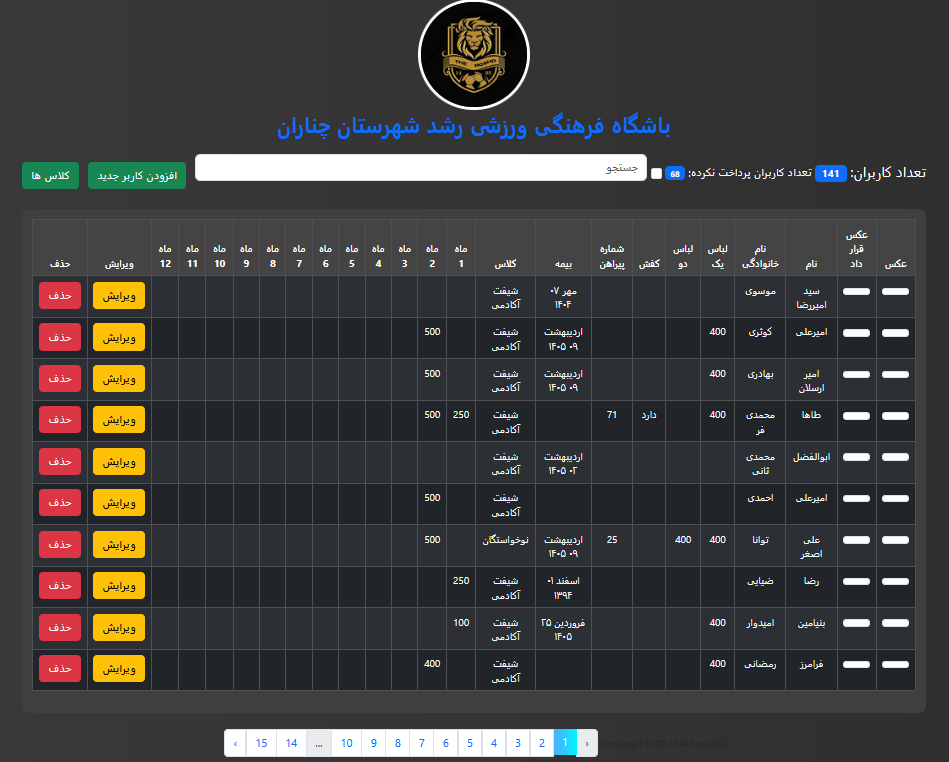The image size is (949, 762).
Task: Go to next page using arrow beside page 15
Action: point(235,743)
